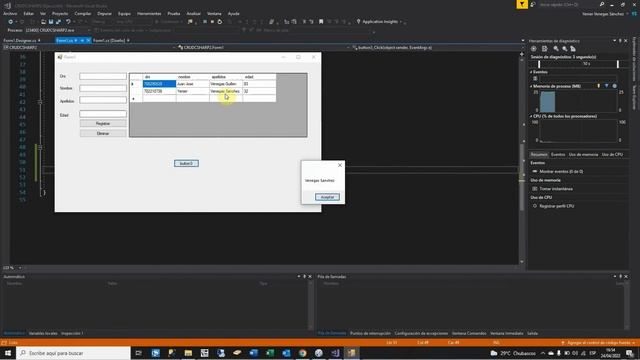The height and width of the screenshot is (360, 640).
Task: Click diagnostics zoom in icon
Action: point(556,49)
